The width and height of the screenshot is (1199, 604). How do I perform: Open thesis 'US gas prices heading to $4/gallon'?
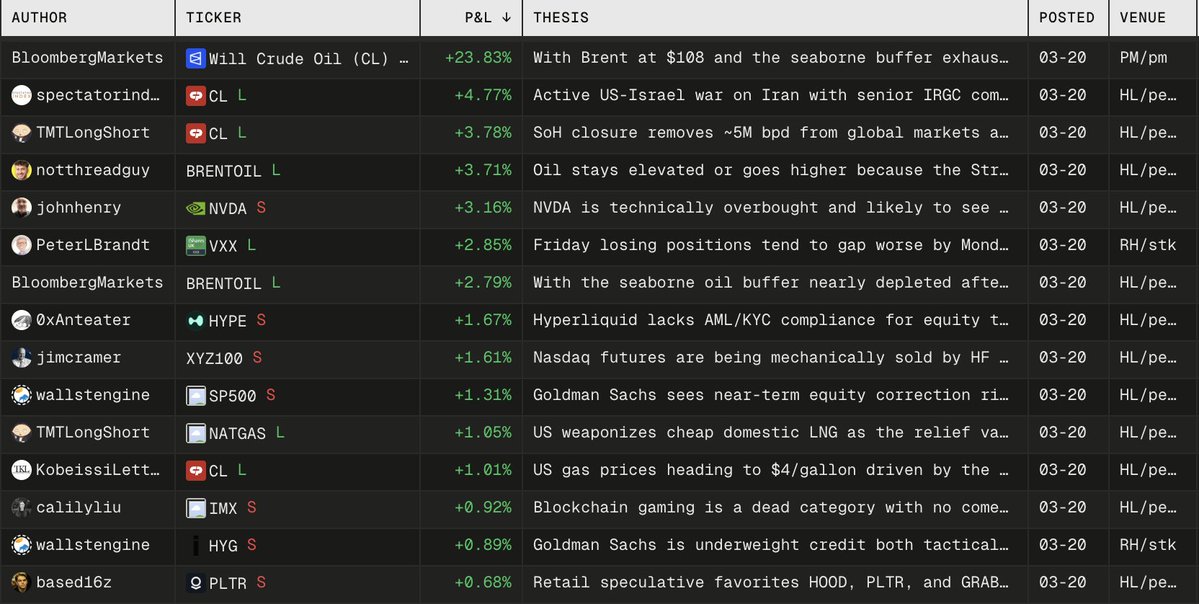[770, 470]
